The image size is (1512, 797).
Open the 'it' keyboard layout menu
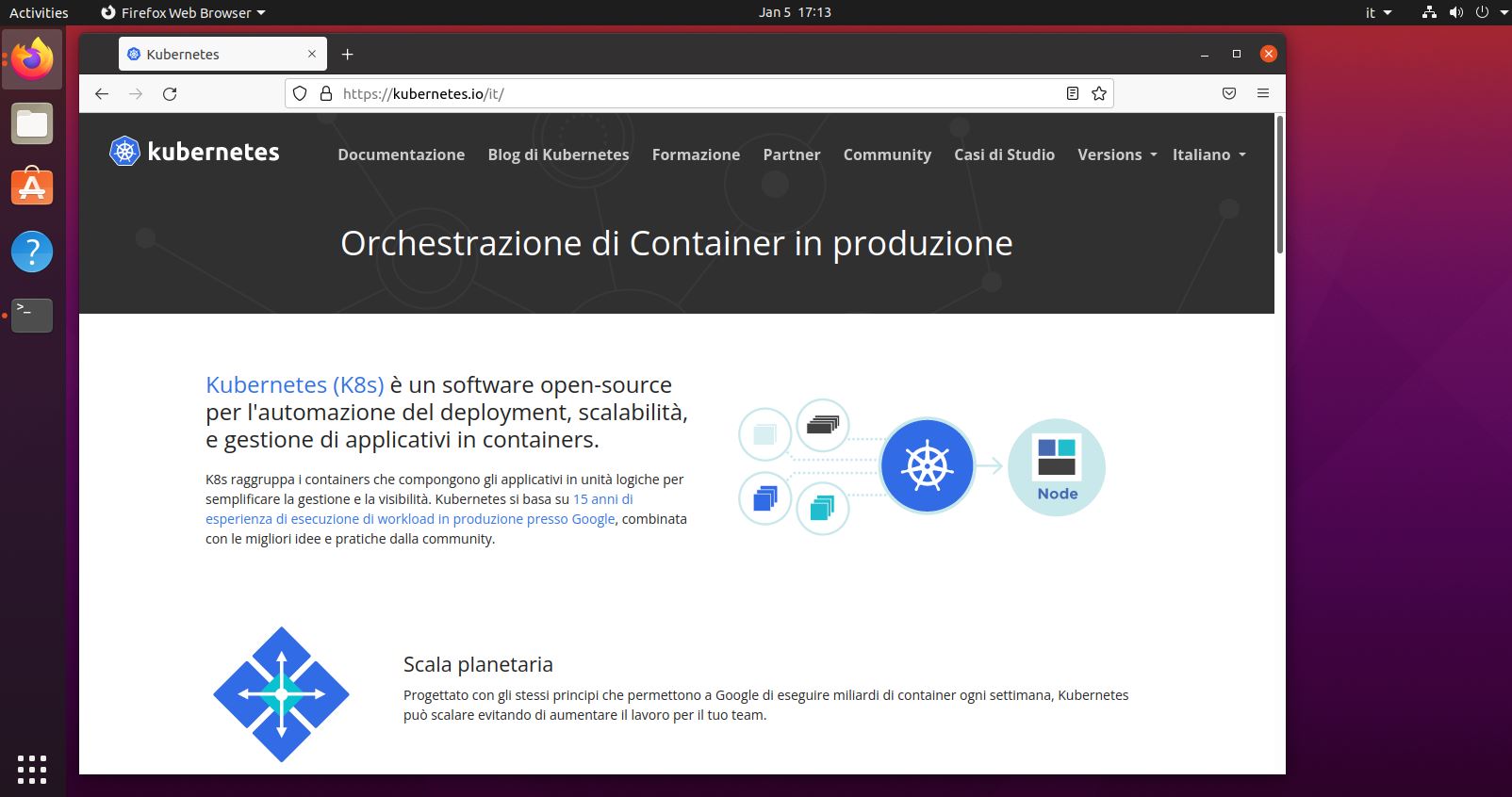pos(1376,12)
